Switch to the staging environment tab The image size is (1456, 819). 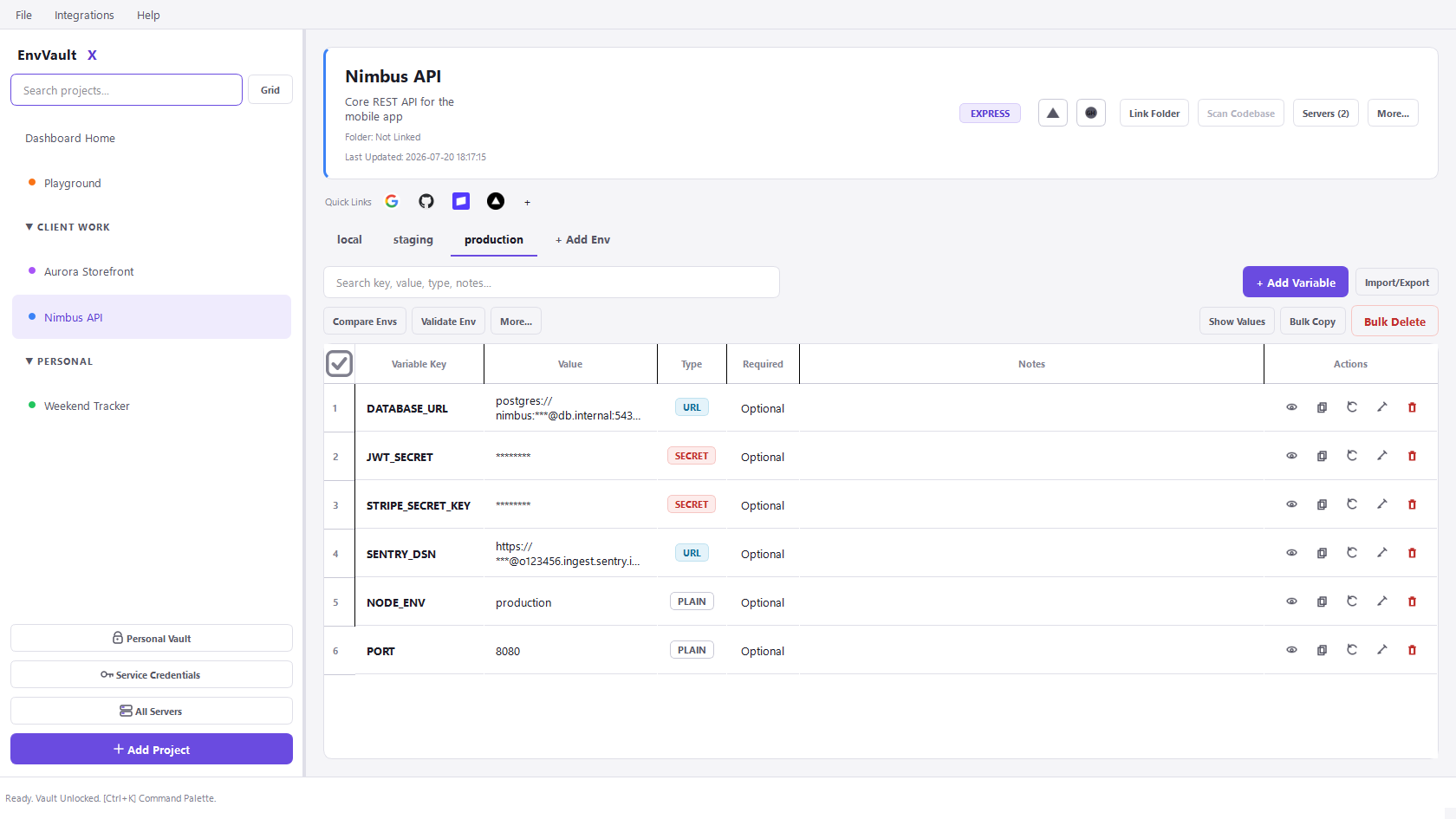click(413, 239)
